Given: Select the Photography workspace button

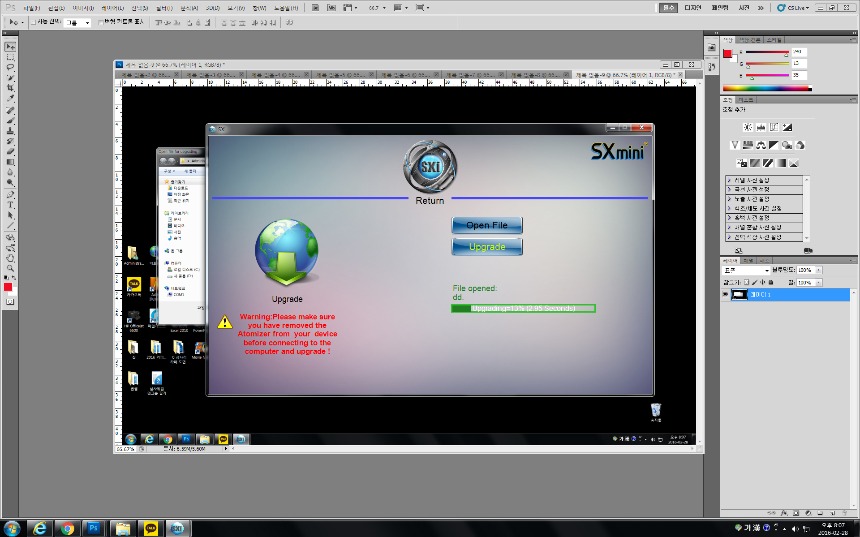Looking at the screenshot, I should (x=744, y=8).
